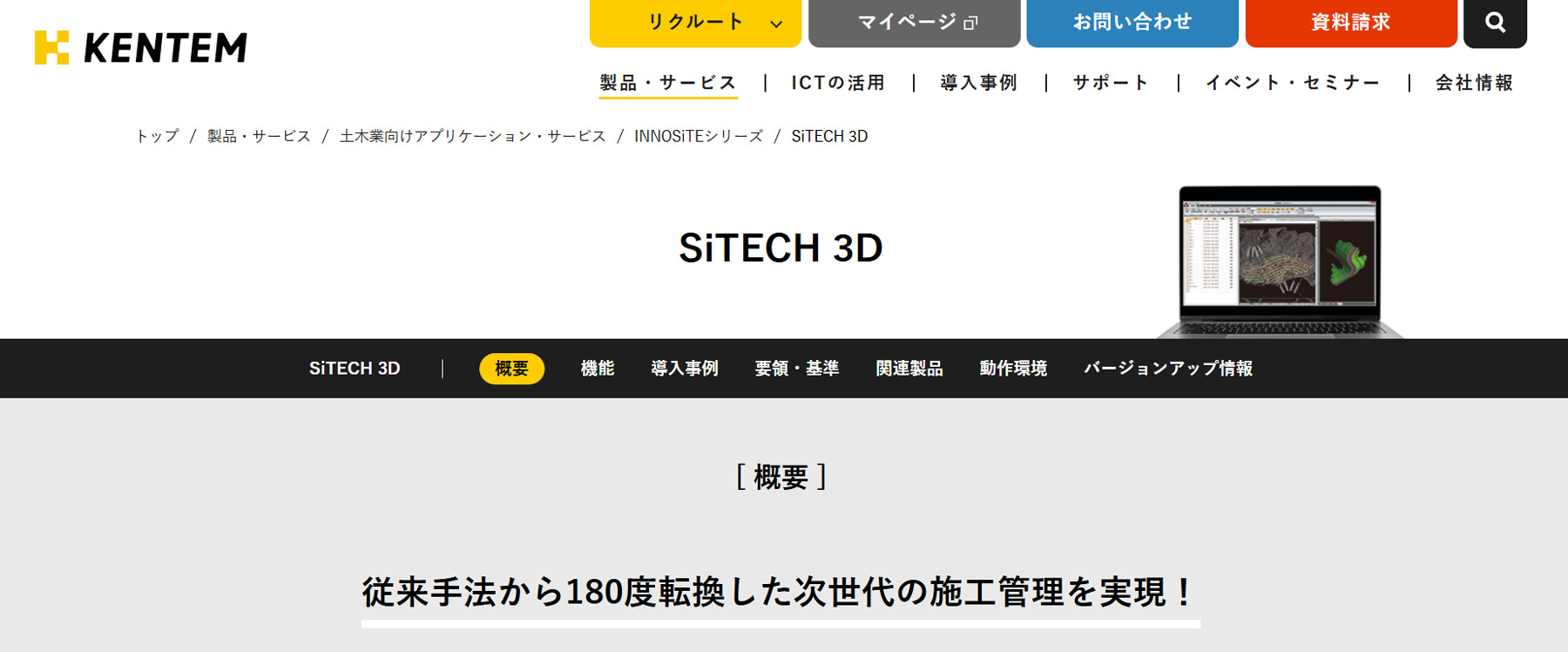
Task: Click the [ 概要 ] section heading
Action: [x=781, y=478]
